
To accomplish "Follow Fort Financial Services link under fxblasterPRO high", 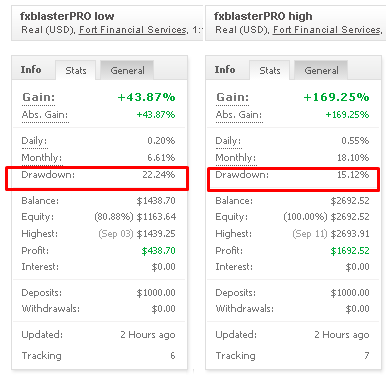I will [x=327, y=30].
